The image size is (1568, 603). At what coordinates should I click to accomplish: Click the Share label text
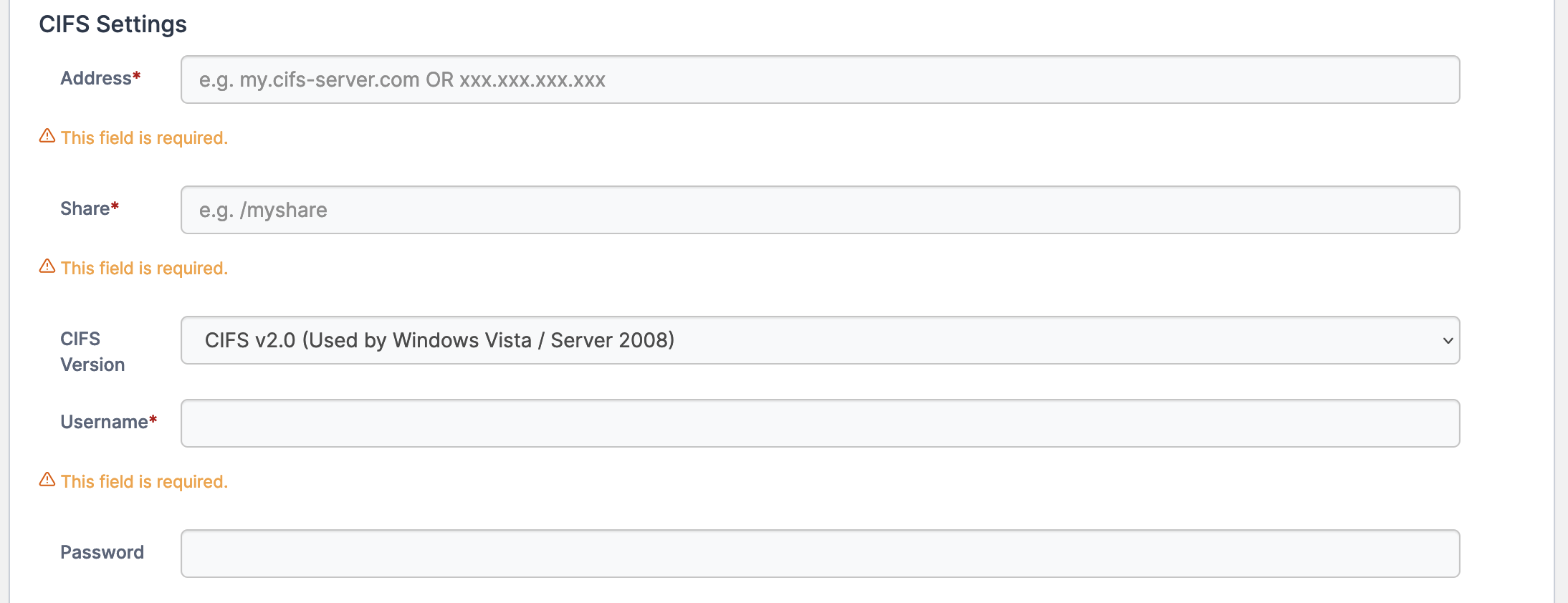[x=85, y=208]
